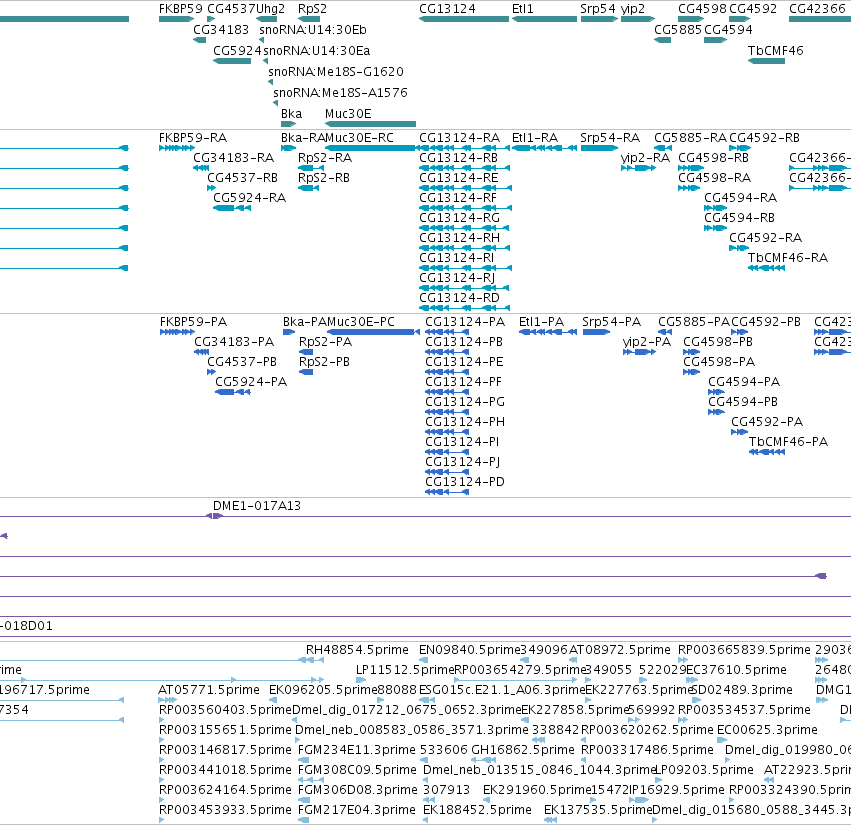Open the snoRNA:Me18S-G1620 label
Viewport: 851px width, 825px height.
336,72
